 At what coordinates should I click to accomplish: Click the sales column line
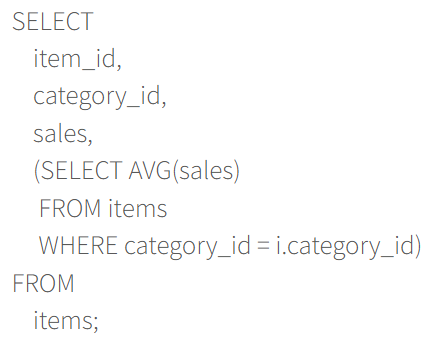coord(63,134)
